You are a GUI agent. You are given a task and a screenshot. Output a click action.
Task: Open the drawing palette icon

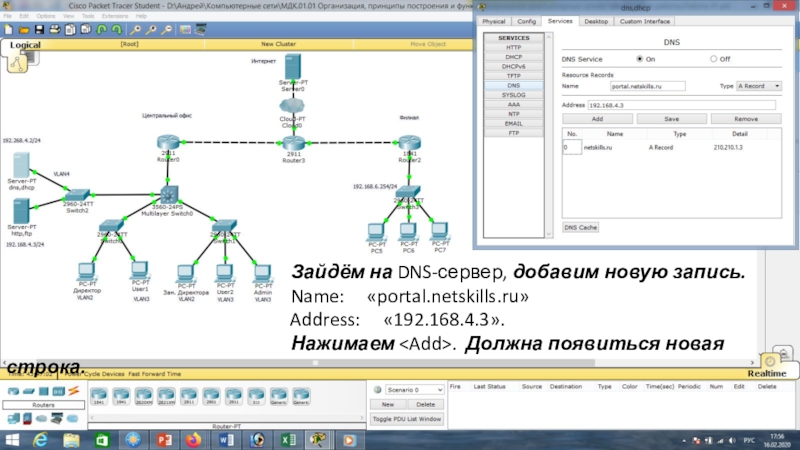185,30
